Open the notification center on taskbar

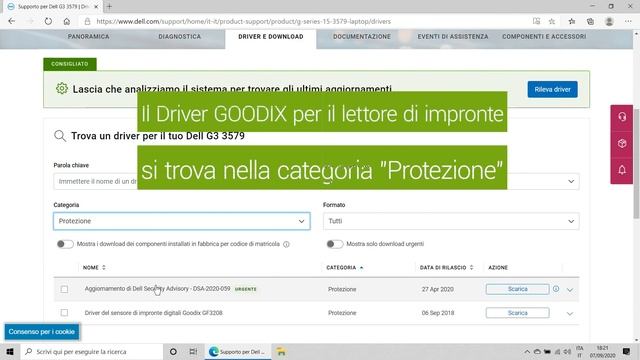tap(627, 351)
